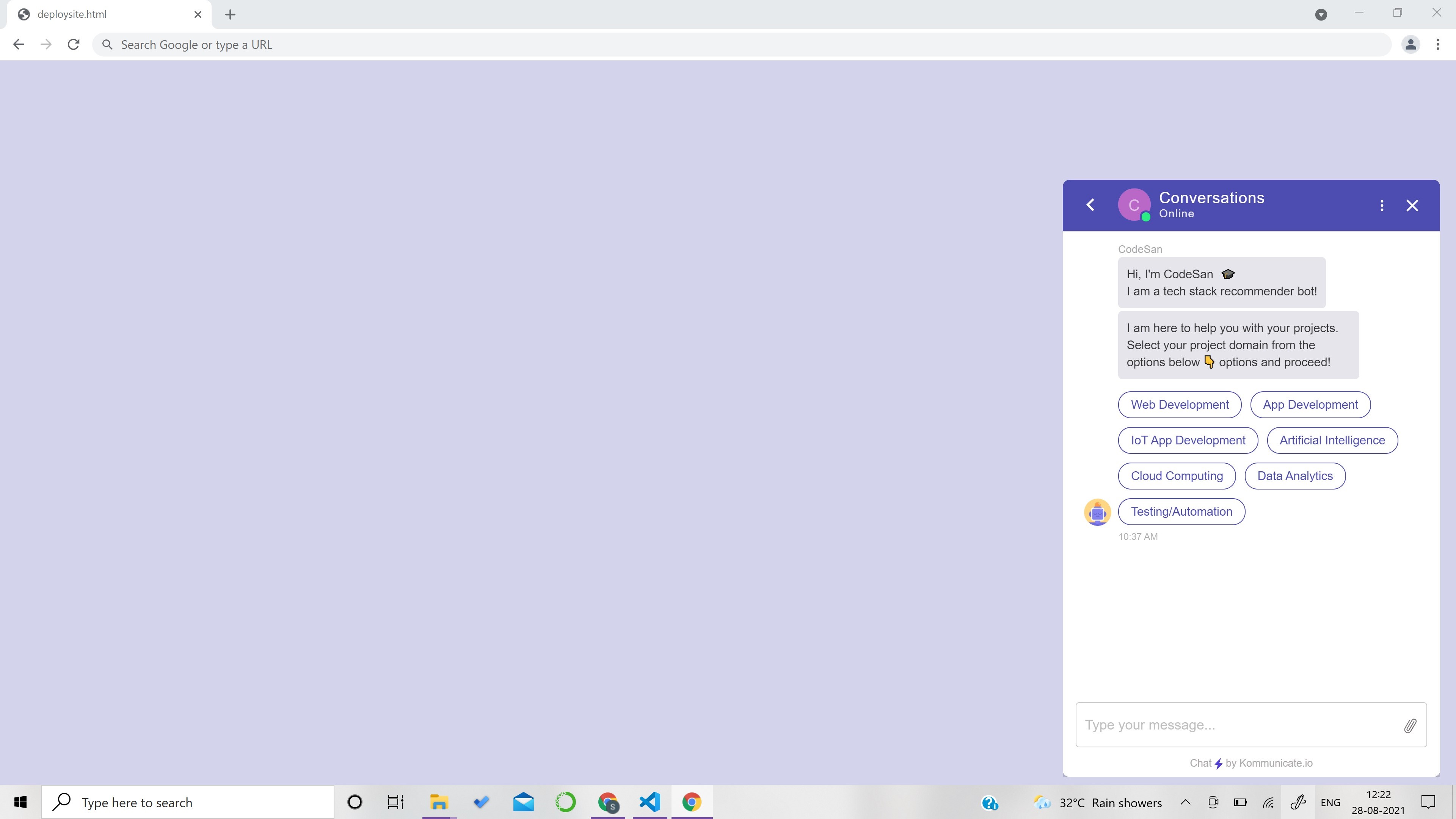Select the Web Development option
Image resolution: width=1456 pixels, height=819 pixels.
click(1180, 405)
